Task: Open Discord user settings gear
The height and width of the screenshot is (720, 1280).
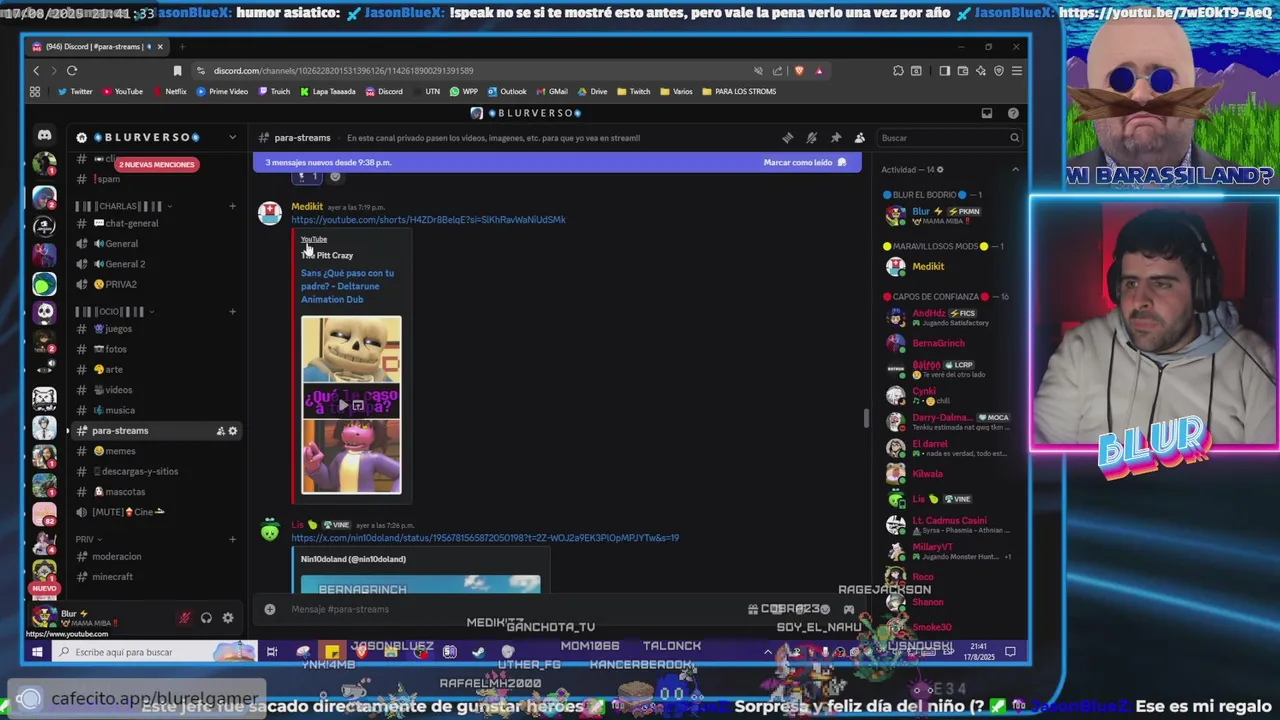Action: [228, 618]
